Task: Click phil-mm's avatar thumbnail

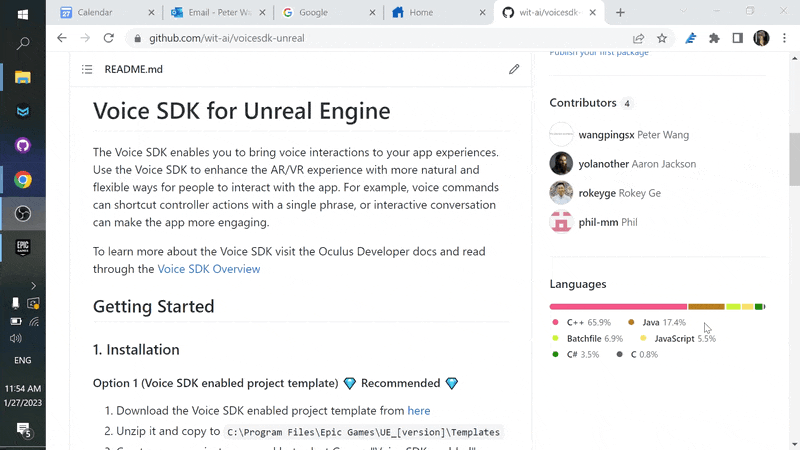Action: click(561, 222)
